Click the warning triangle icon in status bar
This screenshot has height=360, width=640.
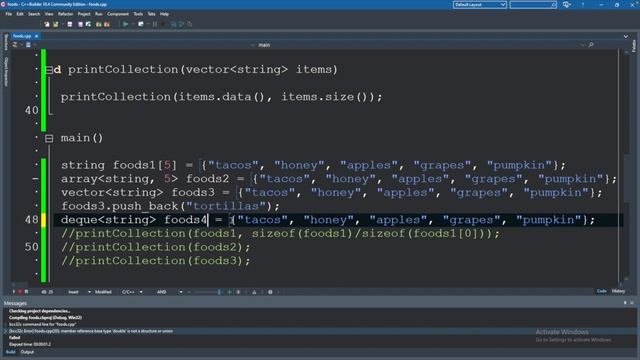tap(254, 292)
